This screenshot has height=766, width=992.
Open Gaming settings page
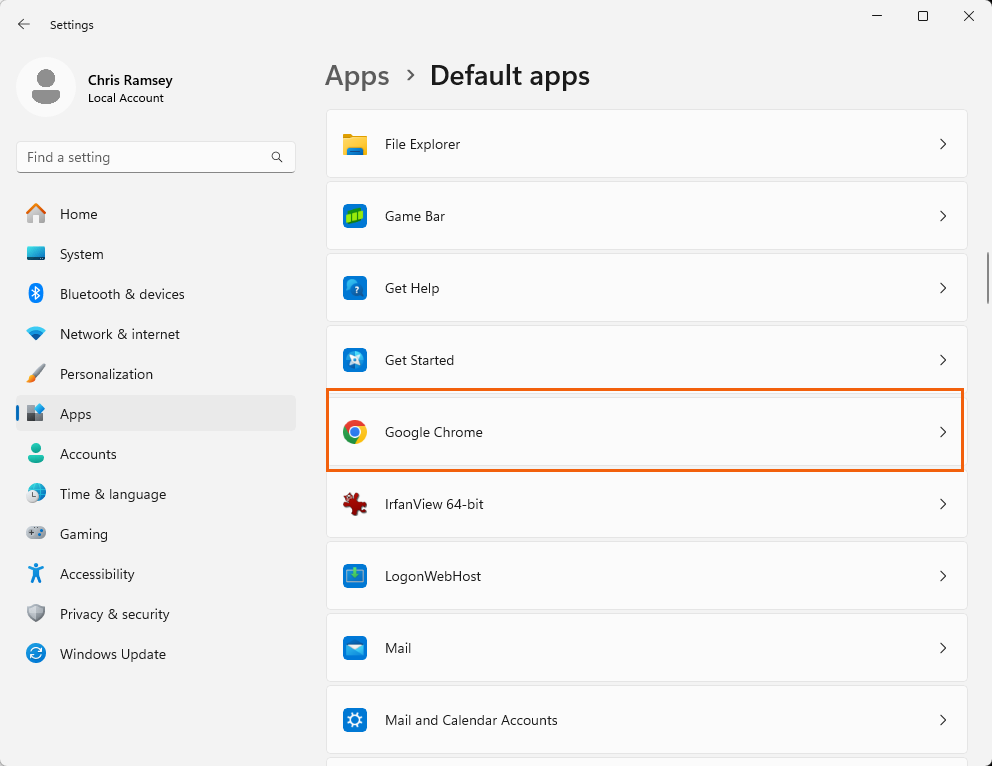[x=156, y=533]
